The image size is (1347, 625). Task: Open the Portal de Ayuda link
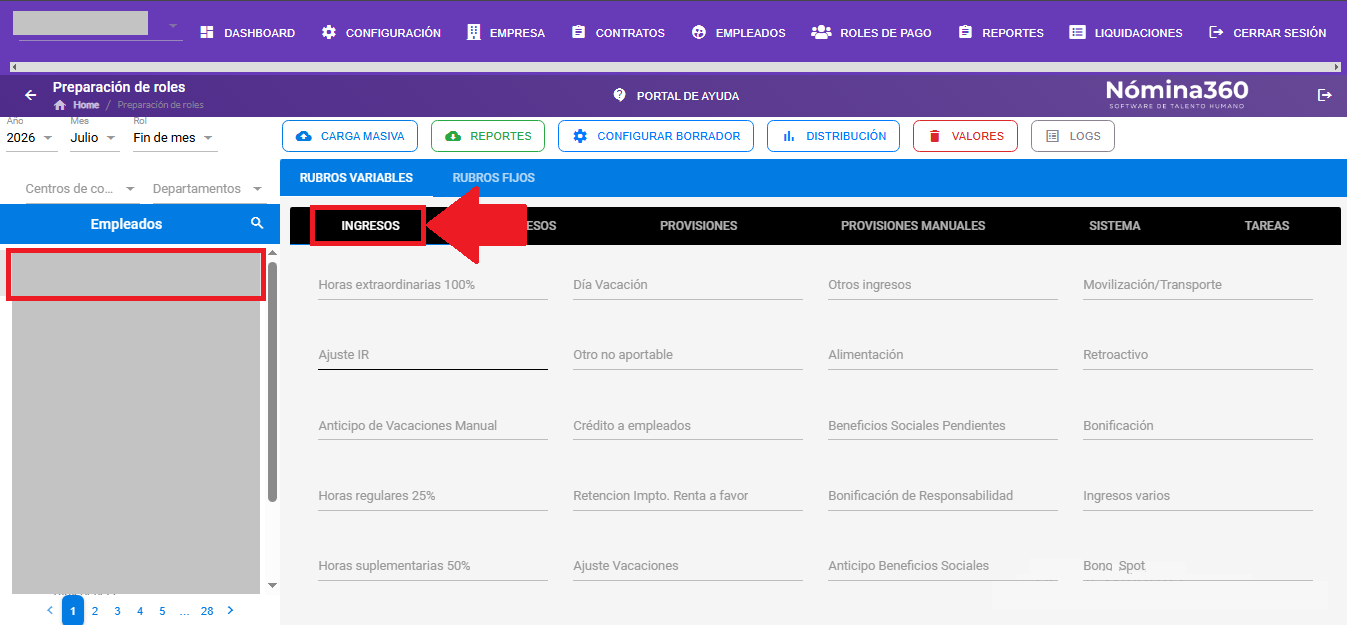point(676,96)
